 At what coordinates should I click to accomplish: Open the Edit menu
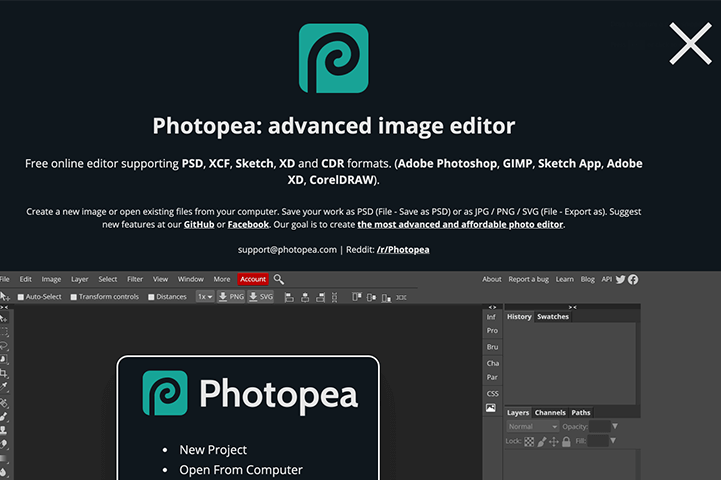click(x=25, y=279)
